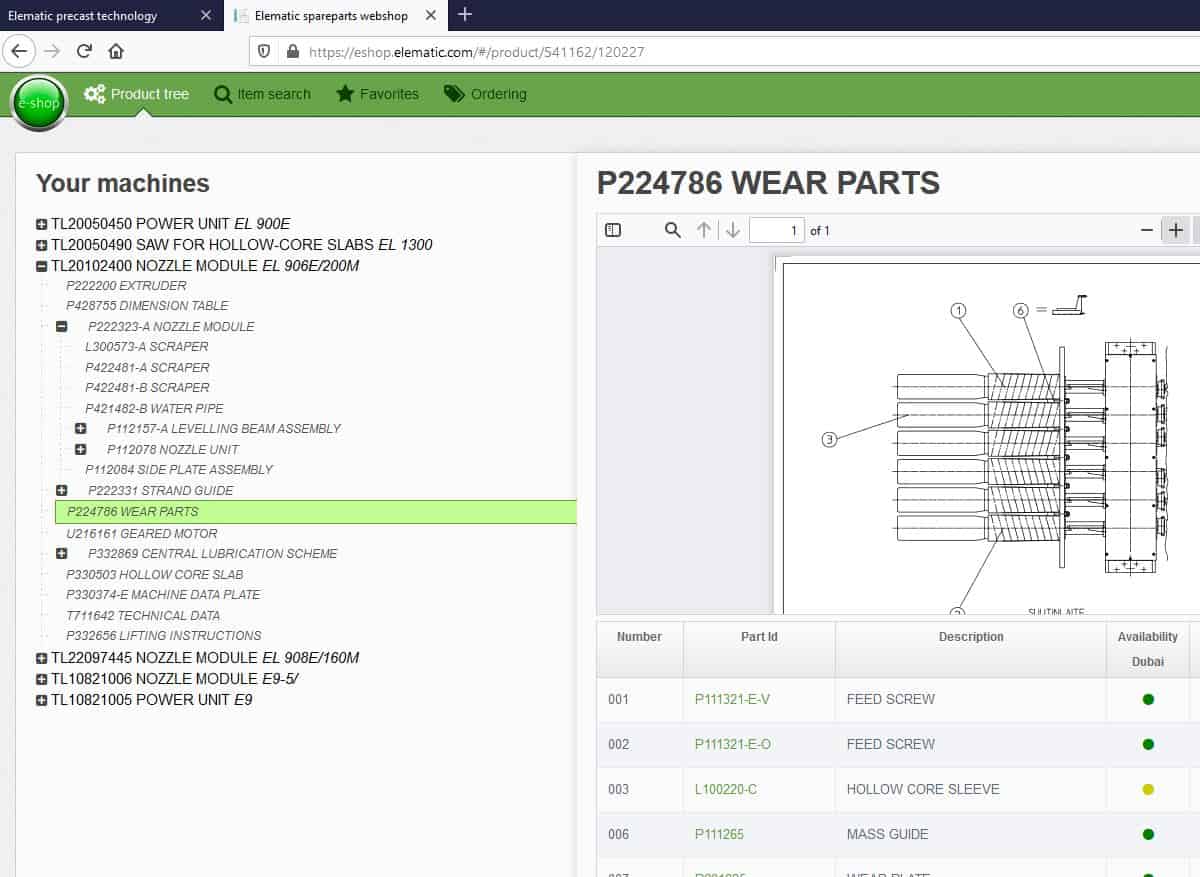Zoom out the PDF drawing
The height and width of the screenshot is (877, 1200).
[x=1147, y=230]
